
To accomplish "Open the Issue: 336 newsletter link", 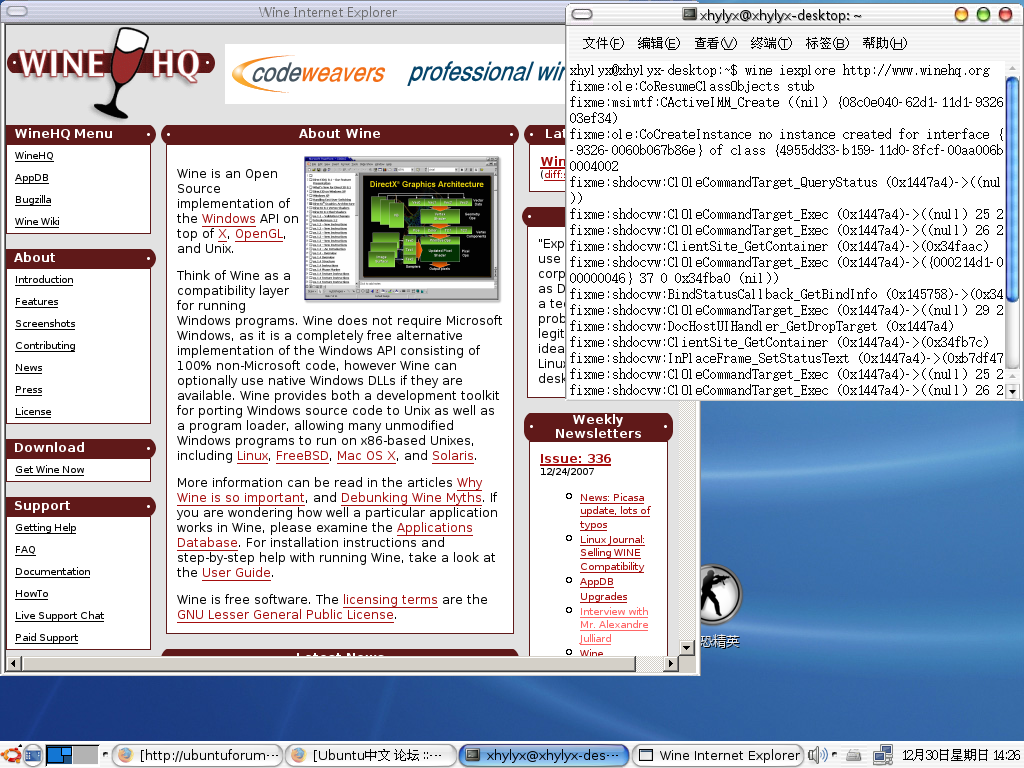I will coord(575,458).
